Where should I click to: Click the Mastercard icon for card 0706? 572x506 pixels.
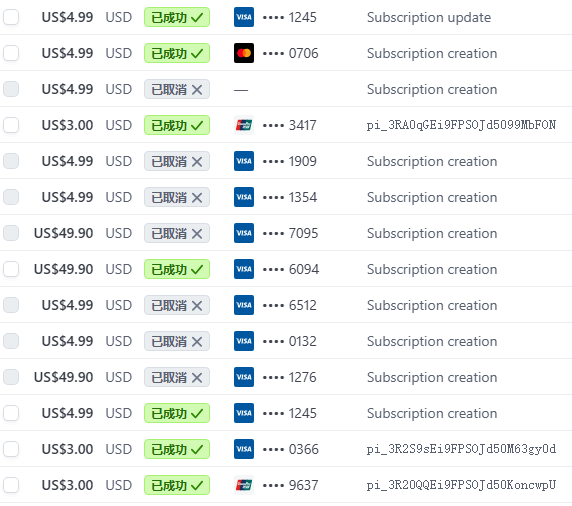244,53
